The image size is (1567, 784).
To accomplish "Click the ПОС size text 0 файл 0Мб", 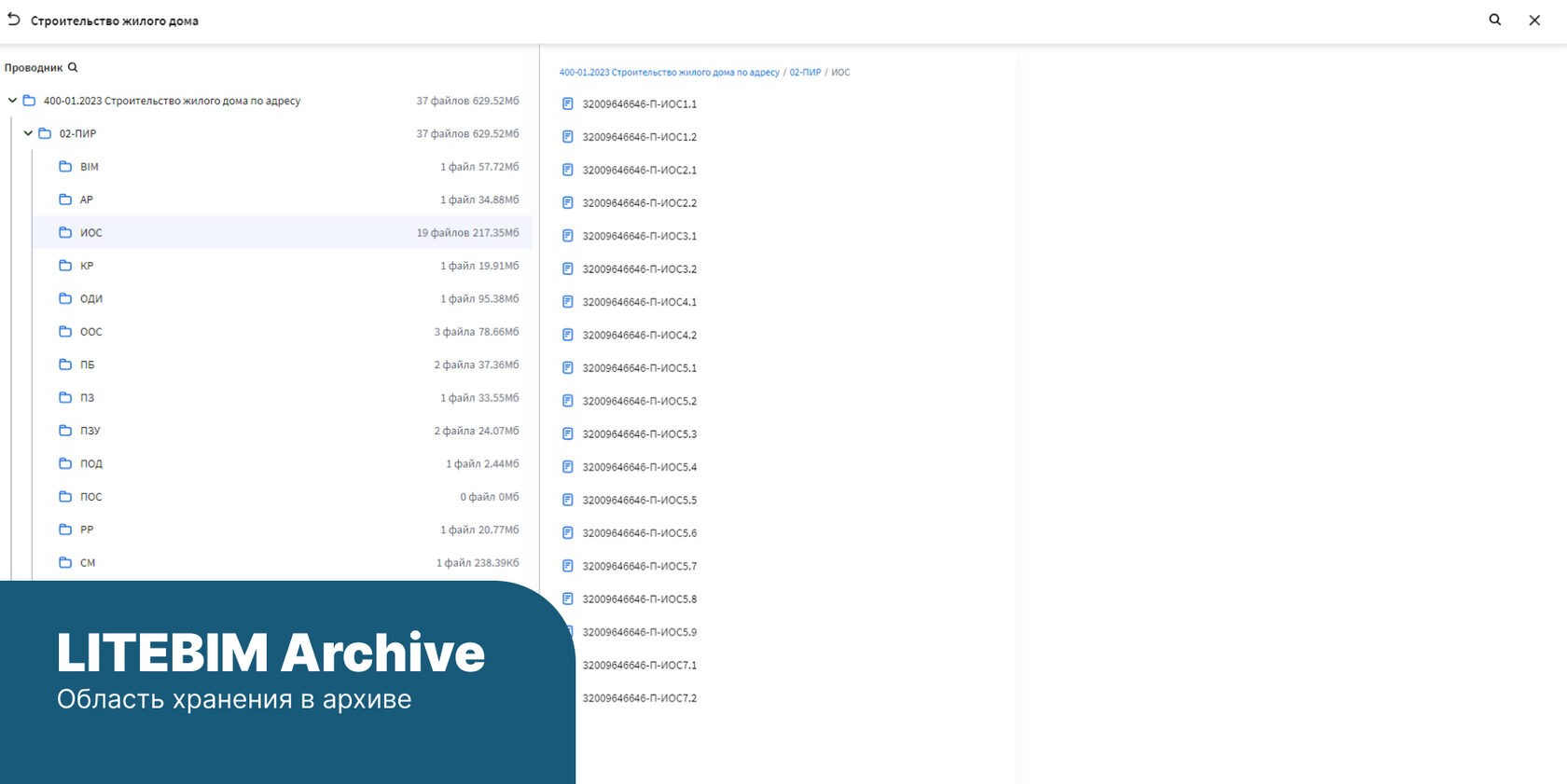I will (489, 497).
